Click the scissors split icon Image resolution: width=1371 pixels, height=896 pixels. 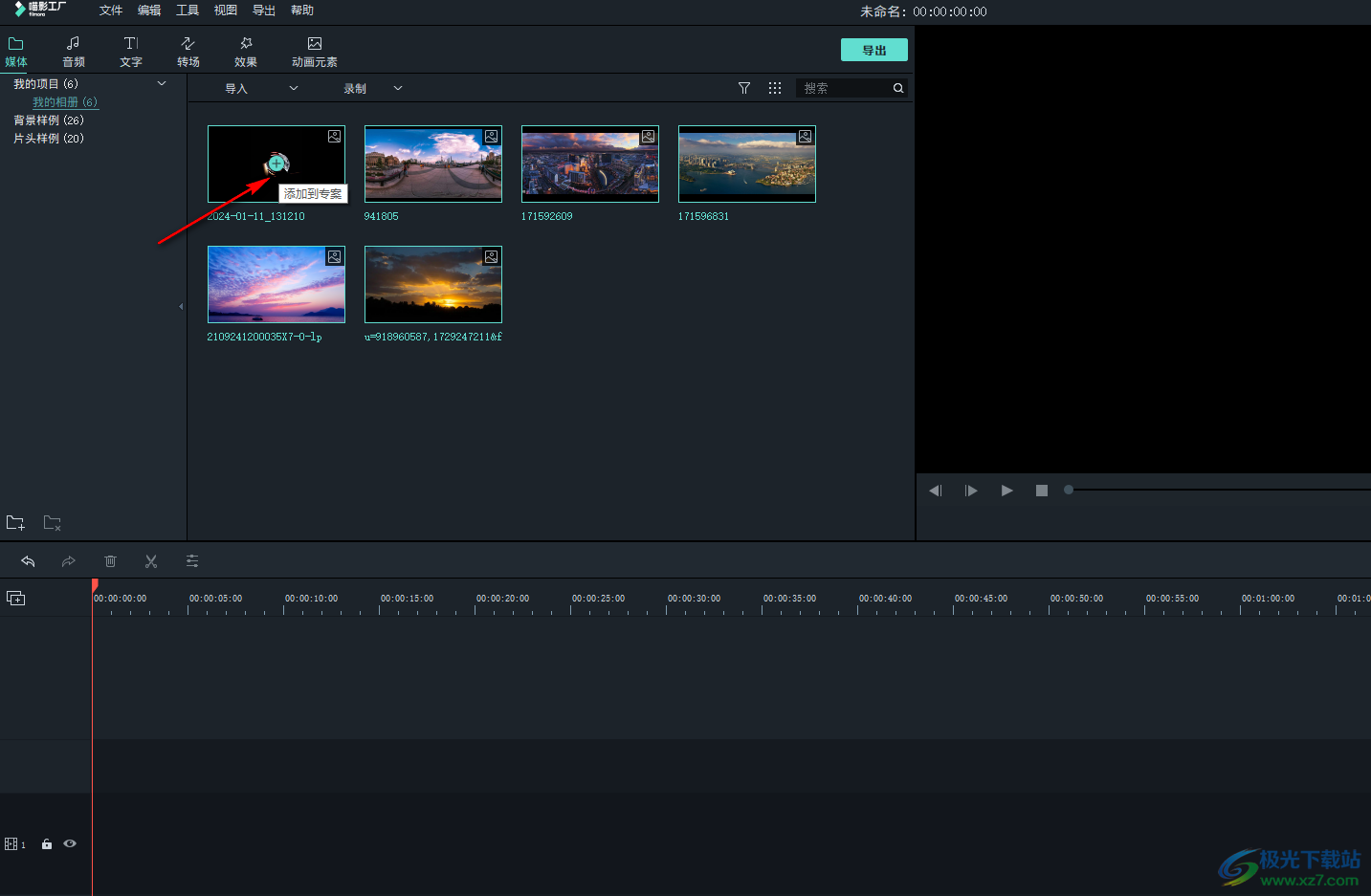[151, 561]
